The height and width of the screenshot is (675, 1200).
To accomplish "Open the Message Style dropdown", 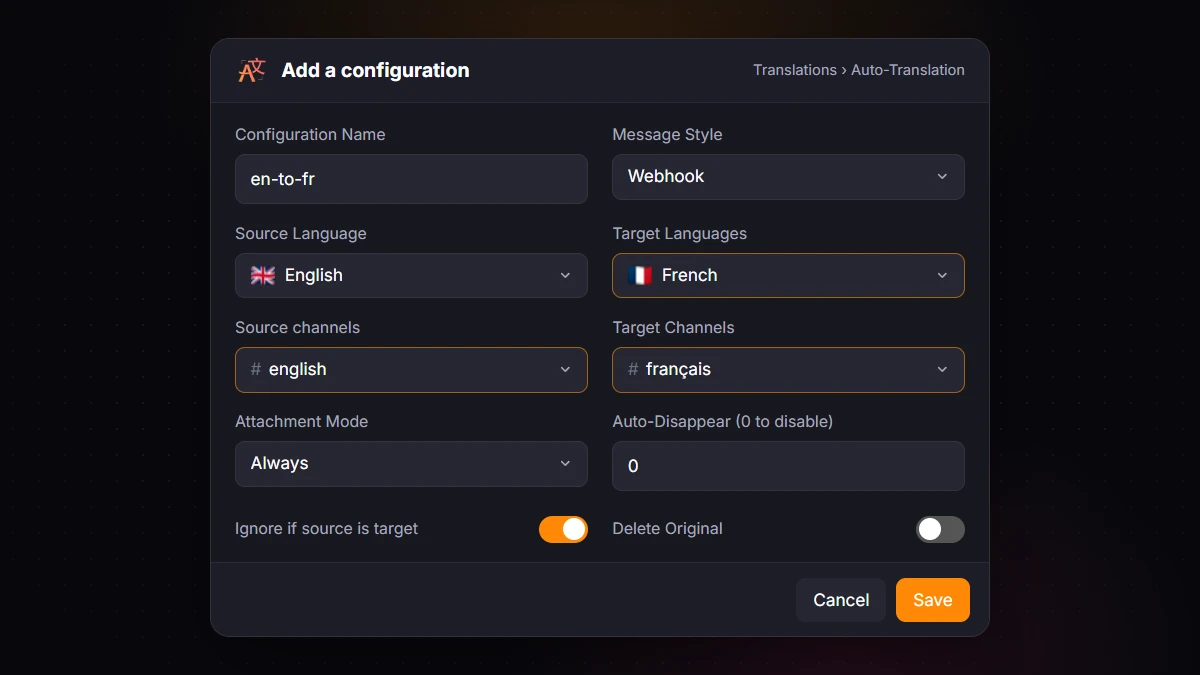I will (x=788, y=177).
